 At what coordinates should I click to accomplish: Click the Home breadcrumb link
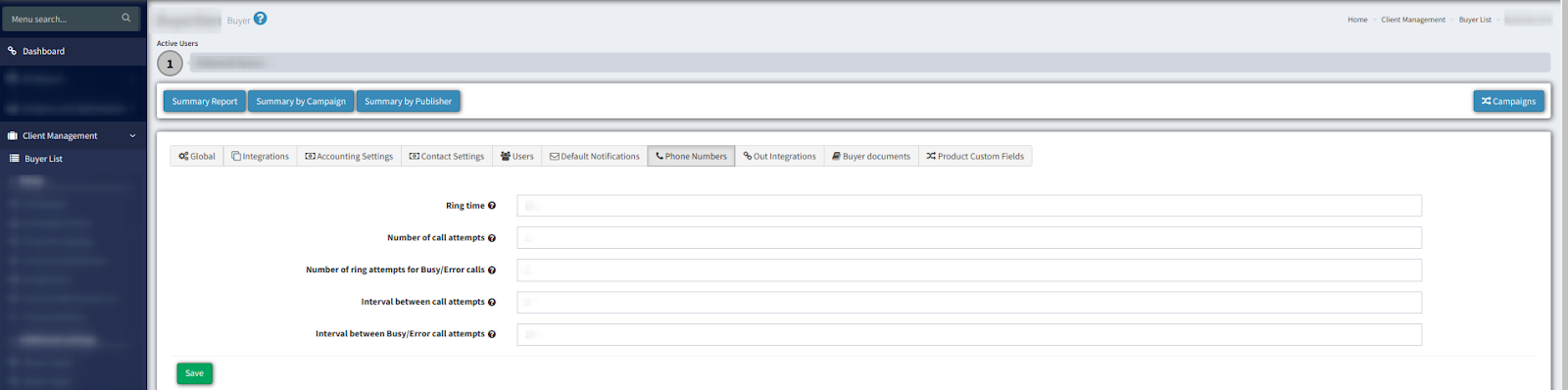[x=1357, y=20]
